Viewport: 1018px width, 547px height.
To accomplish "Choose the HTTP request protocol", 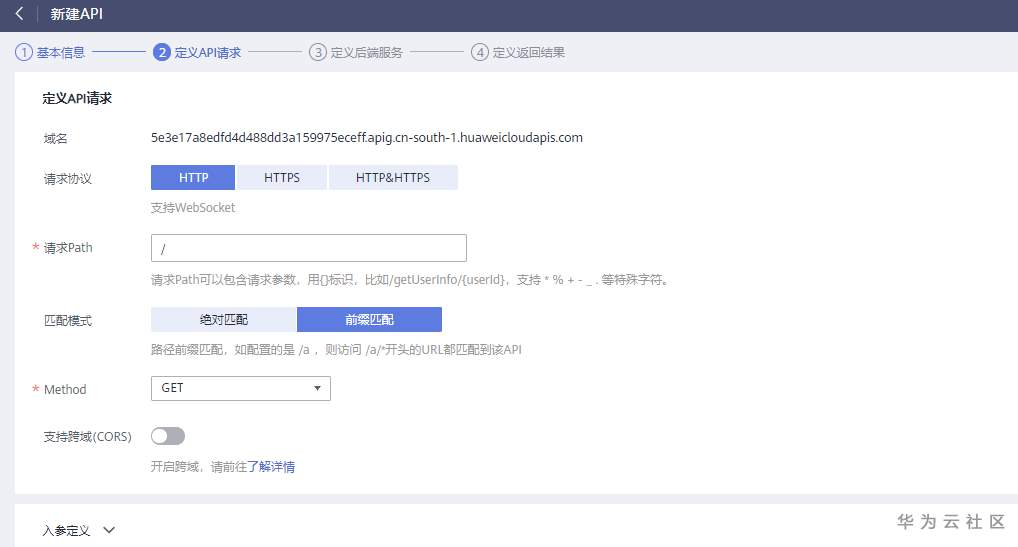I will point(193,178).
